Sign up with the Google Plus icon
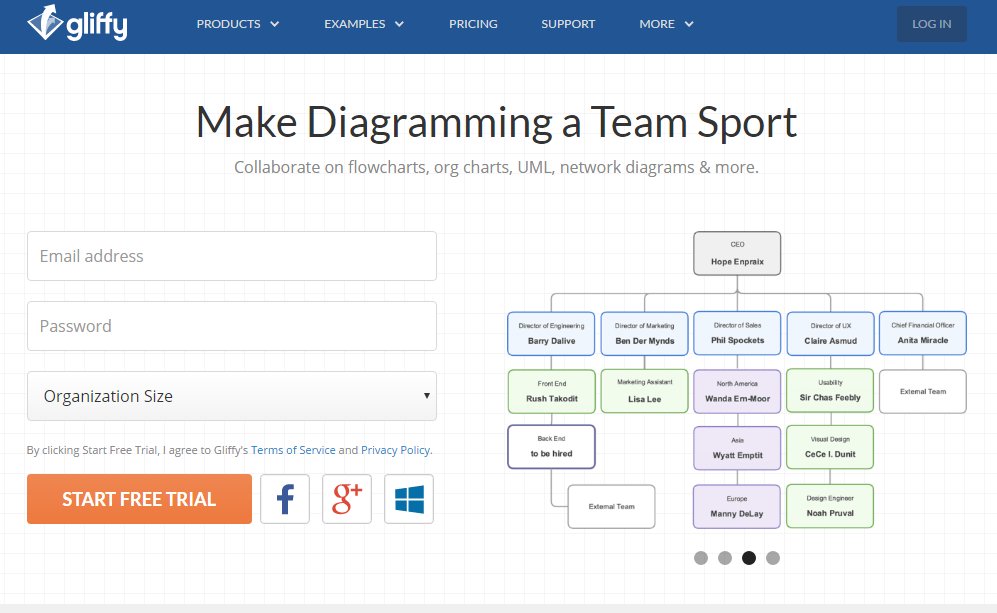Image resolution: width=997 pixels, height=613 pixels. point(347,499)
